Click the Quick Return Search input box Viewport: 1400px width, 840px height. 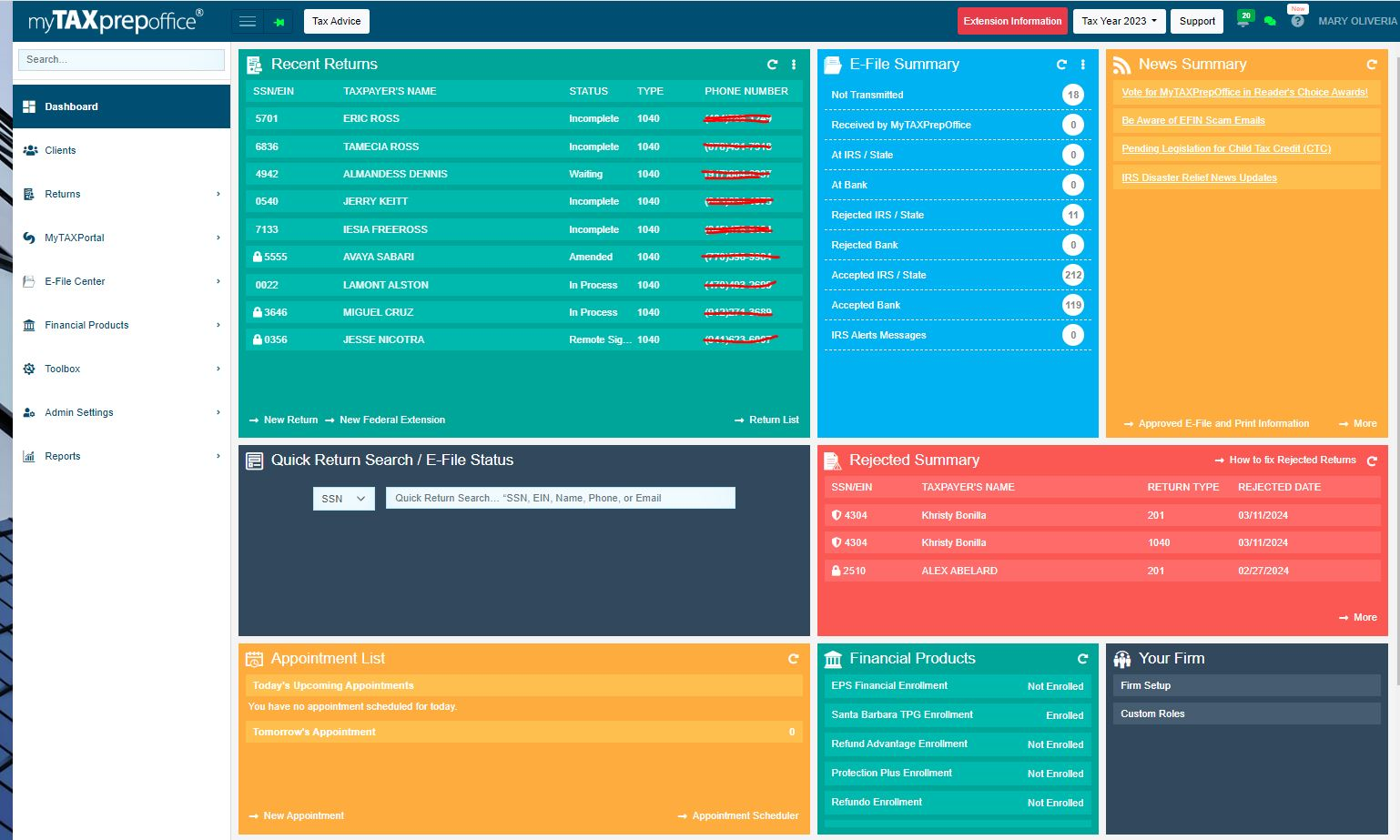[560, 498]
